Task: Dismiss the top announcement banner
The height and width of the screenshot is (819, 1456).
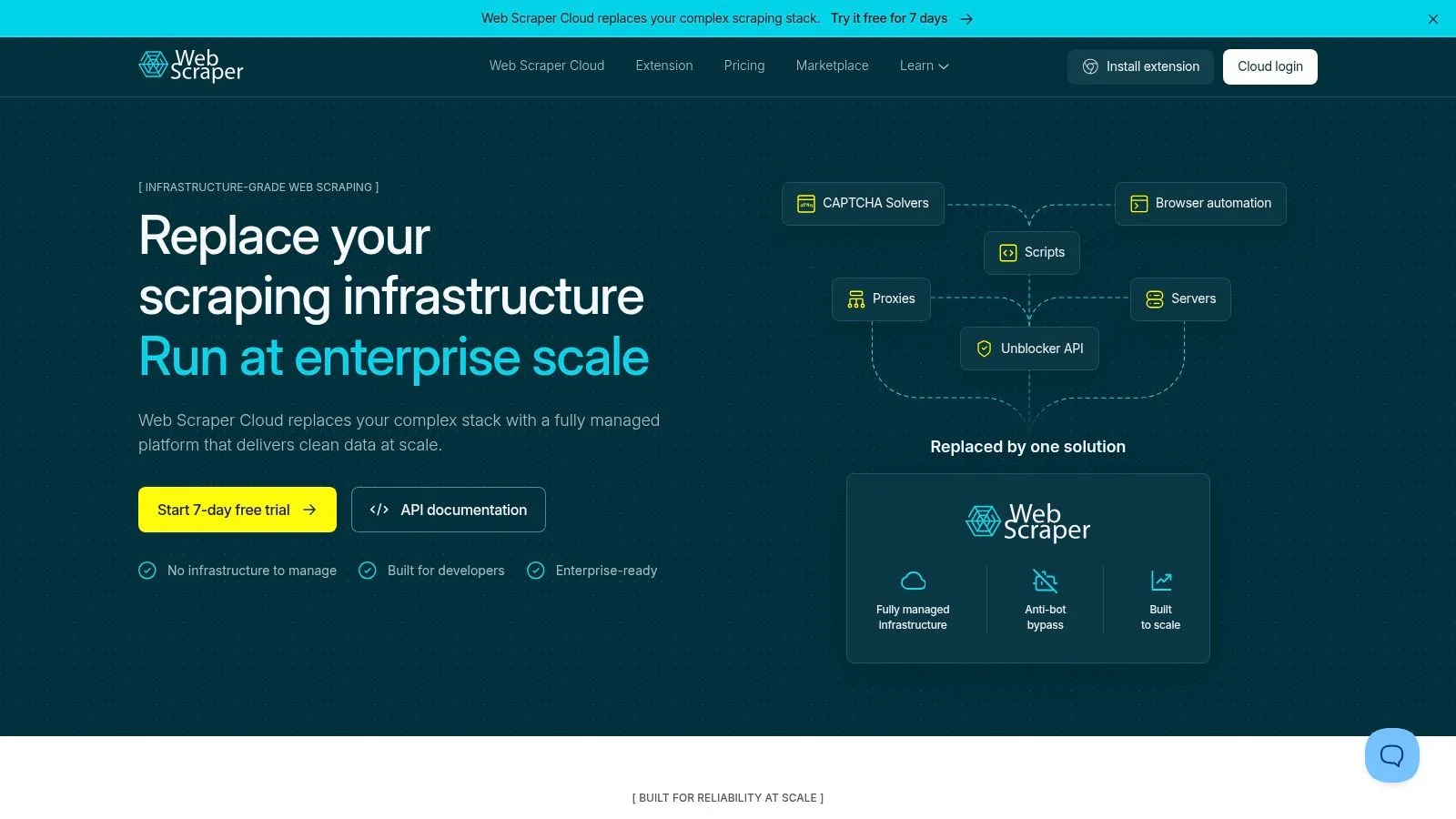Action: coord(1433,19)
